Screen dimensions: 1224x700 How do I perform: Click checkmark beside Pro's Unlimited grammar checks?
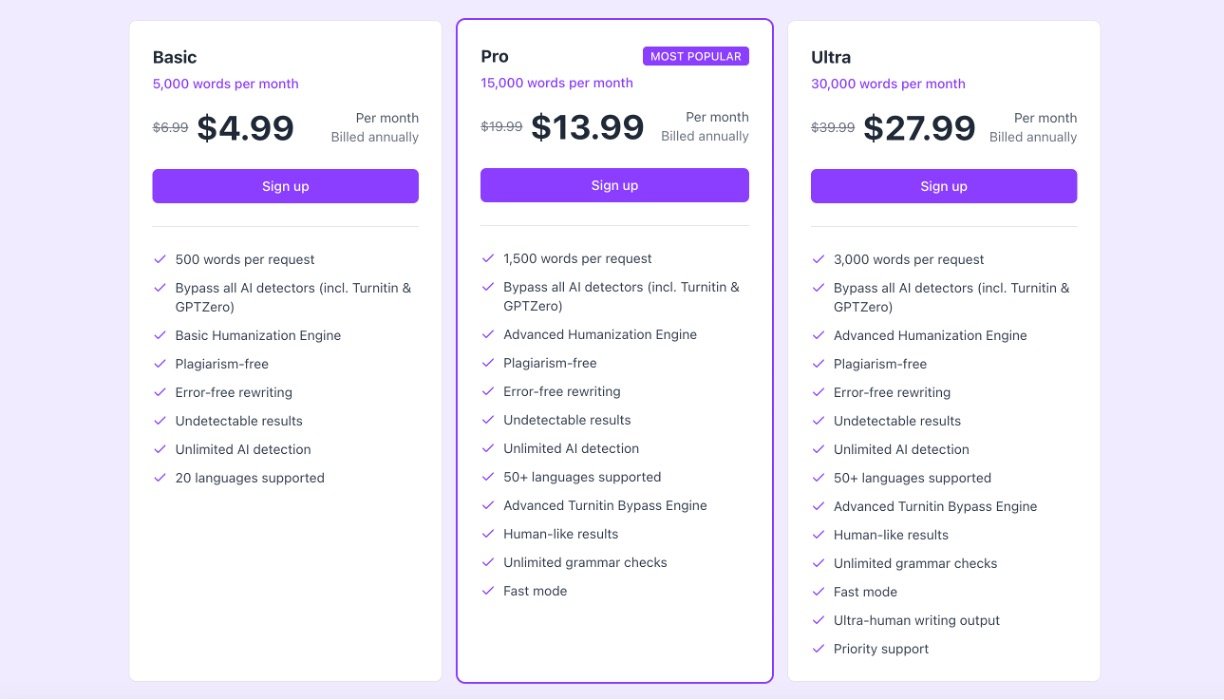(488, 562)
